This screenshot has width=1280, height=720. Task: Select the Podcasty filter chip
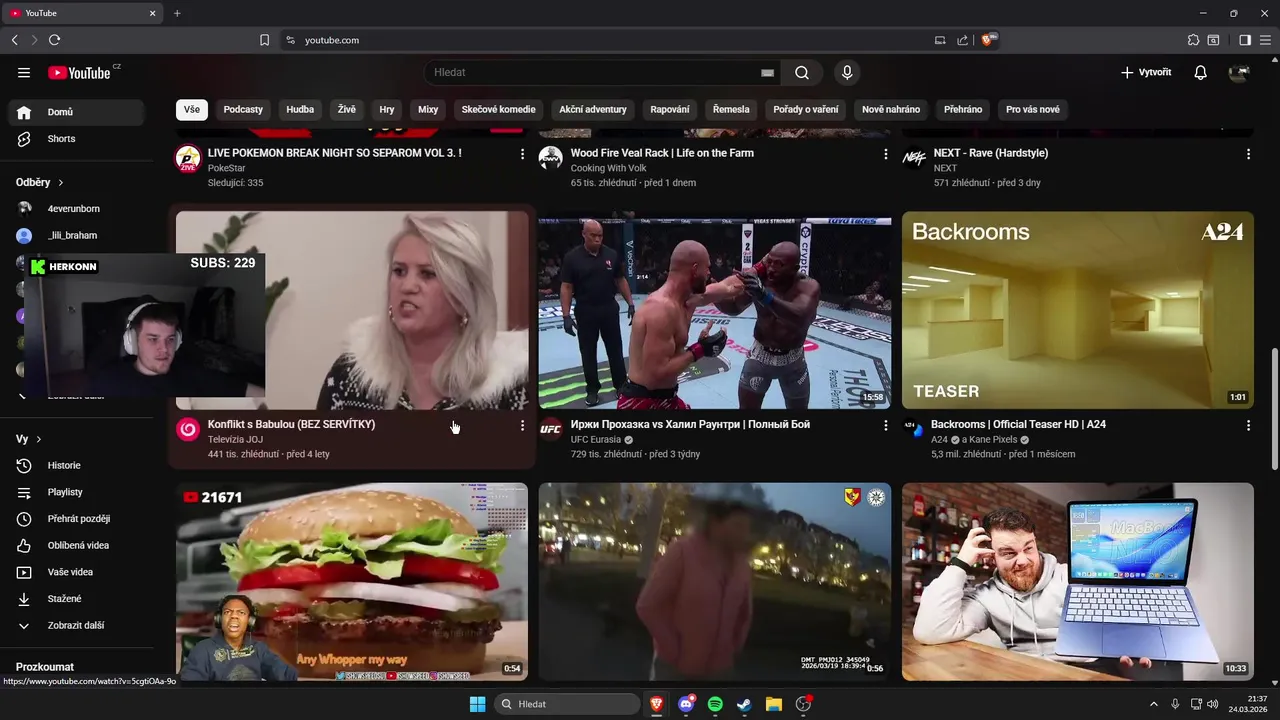point(243,109)
